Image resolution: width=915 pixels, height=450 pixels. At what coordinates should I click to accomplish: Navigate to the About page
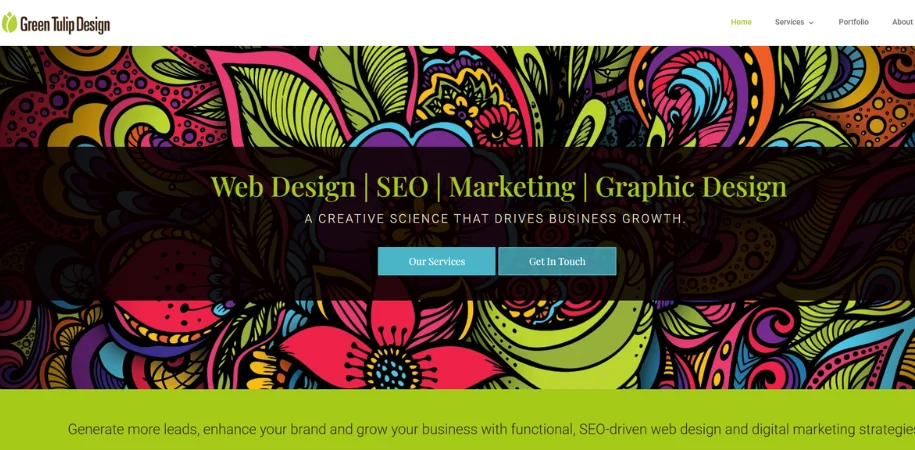point(902,22)
